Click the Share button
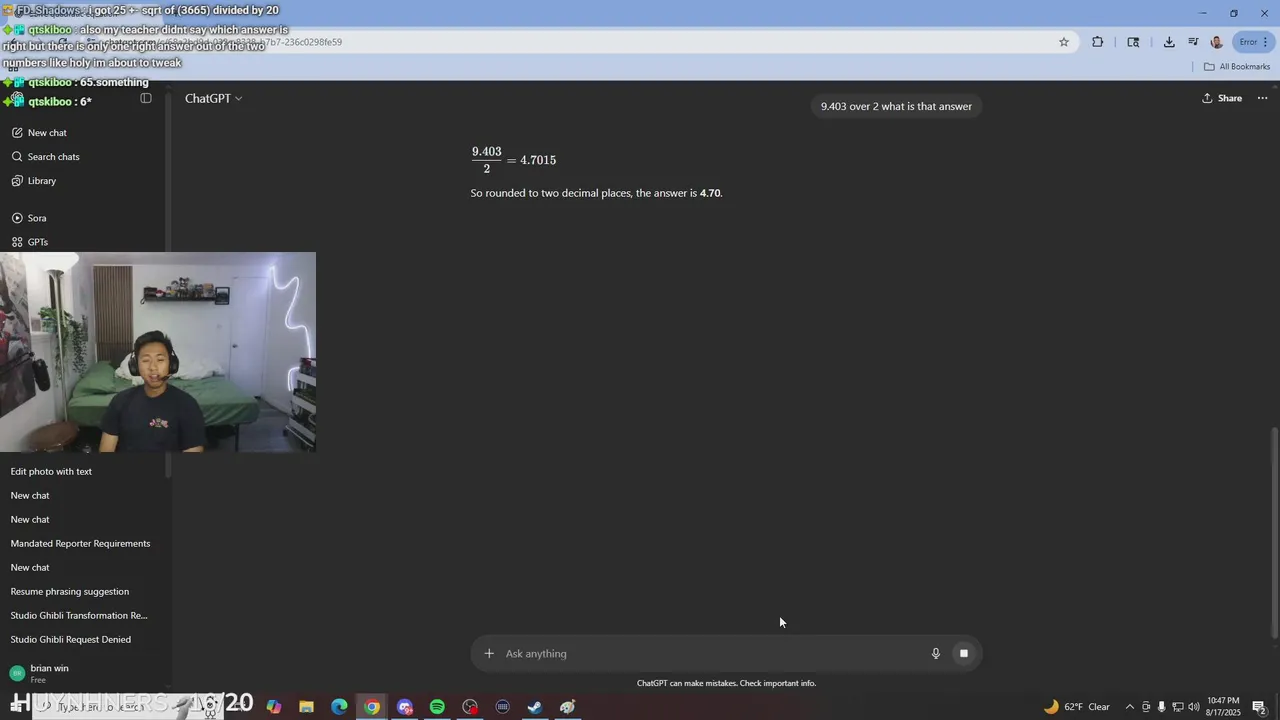Screen dimensions: 1280x720 click(1222, 98)
